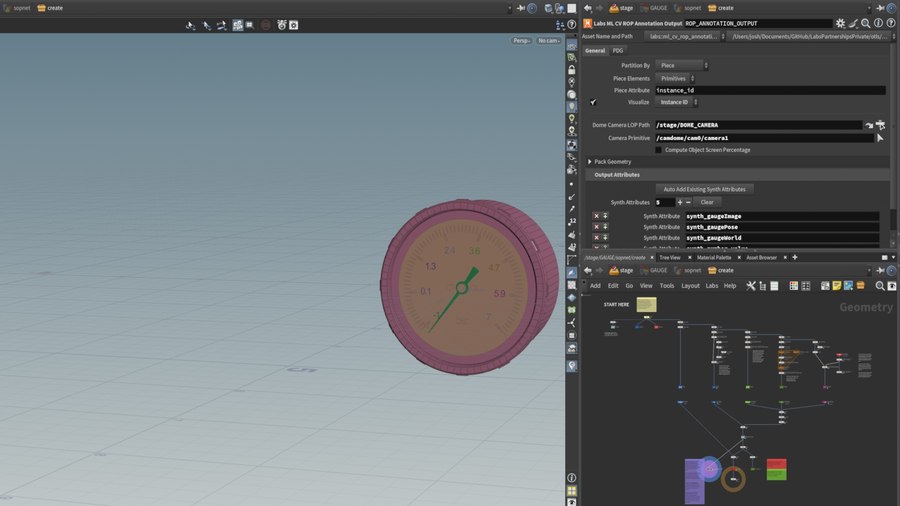Open the Partition By dropdown

click(x=682, y=66)
